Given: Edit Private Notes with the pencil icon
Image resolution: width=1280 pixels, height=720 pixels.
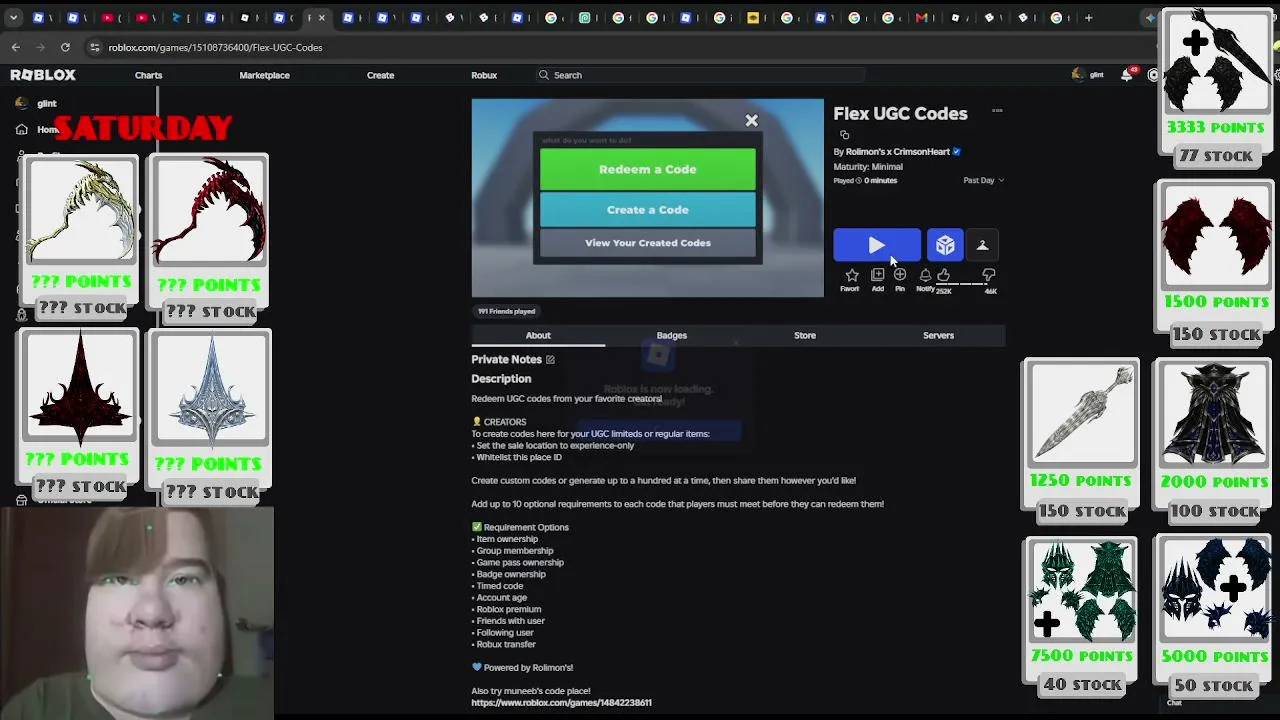Looking at the screenshot, I should (x=550, y=360).
